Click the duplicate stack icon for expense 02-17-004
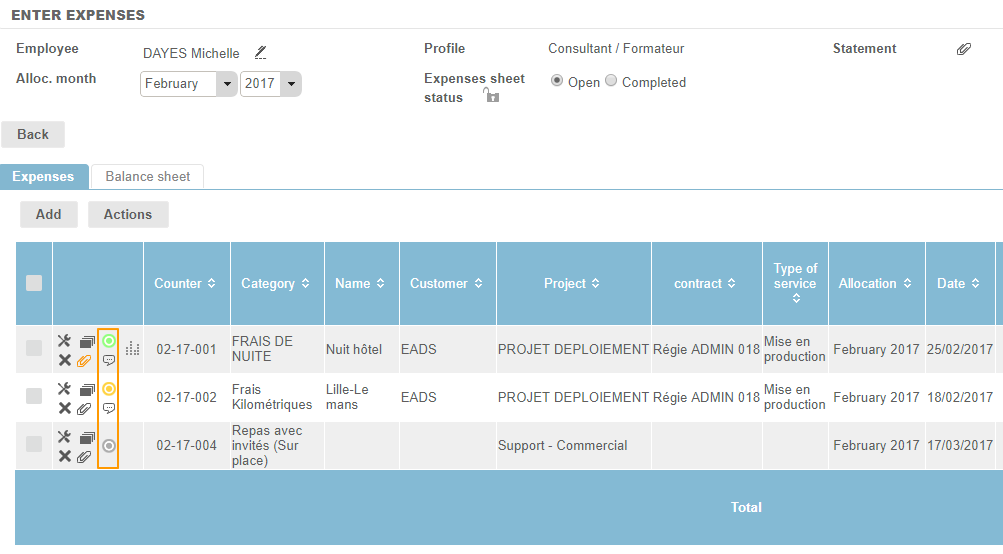This screenshot has height=554, width=1003. tap(87, 438)
